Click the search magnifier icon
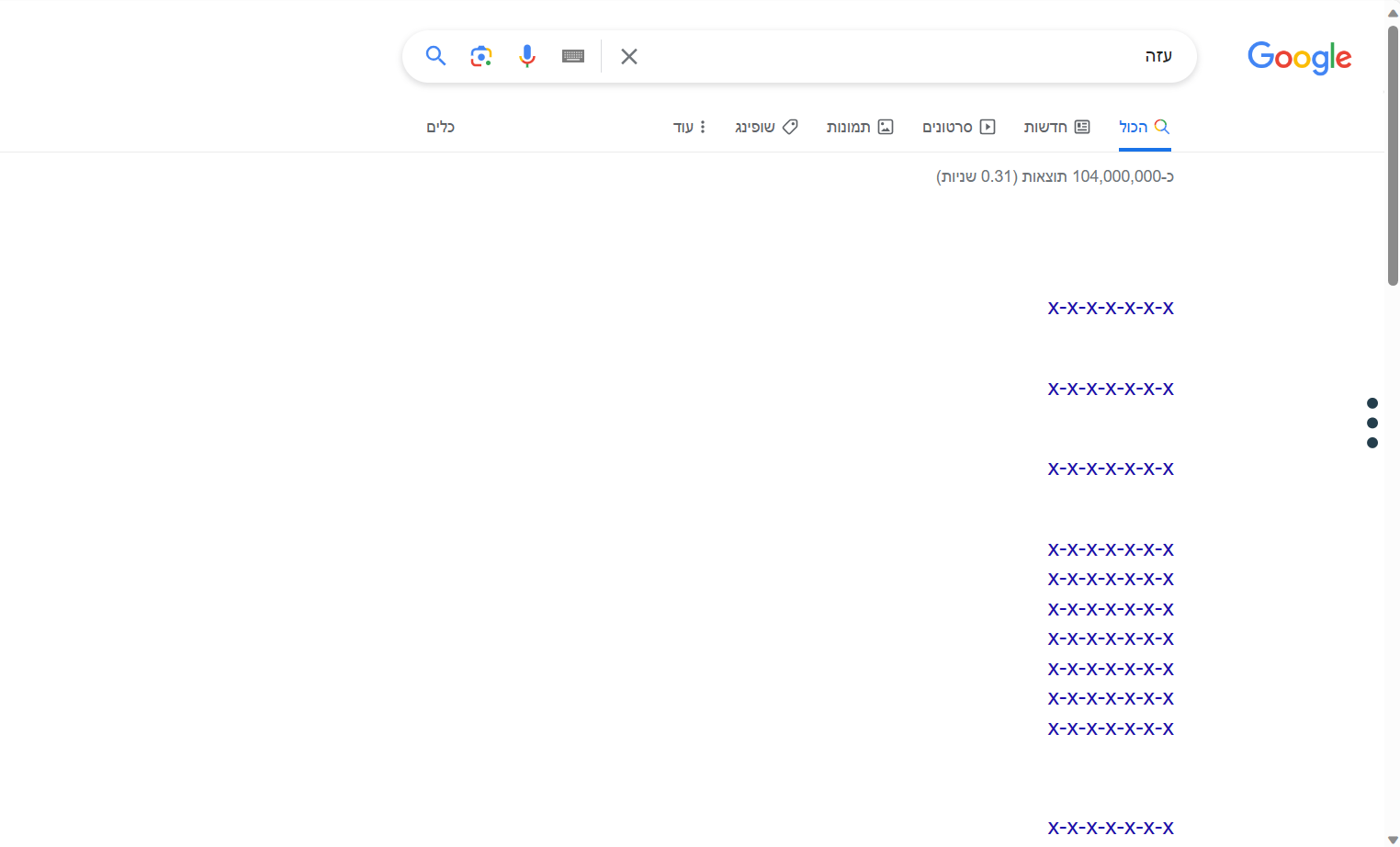The height and width of the screenshot is (847, 1400). (435, 56)
